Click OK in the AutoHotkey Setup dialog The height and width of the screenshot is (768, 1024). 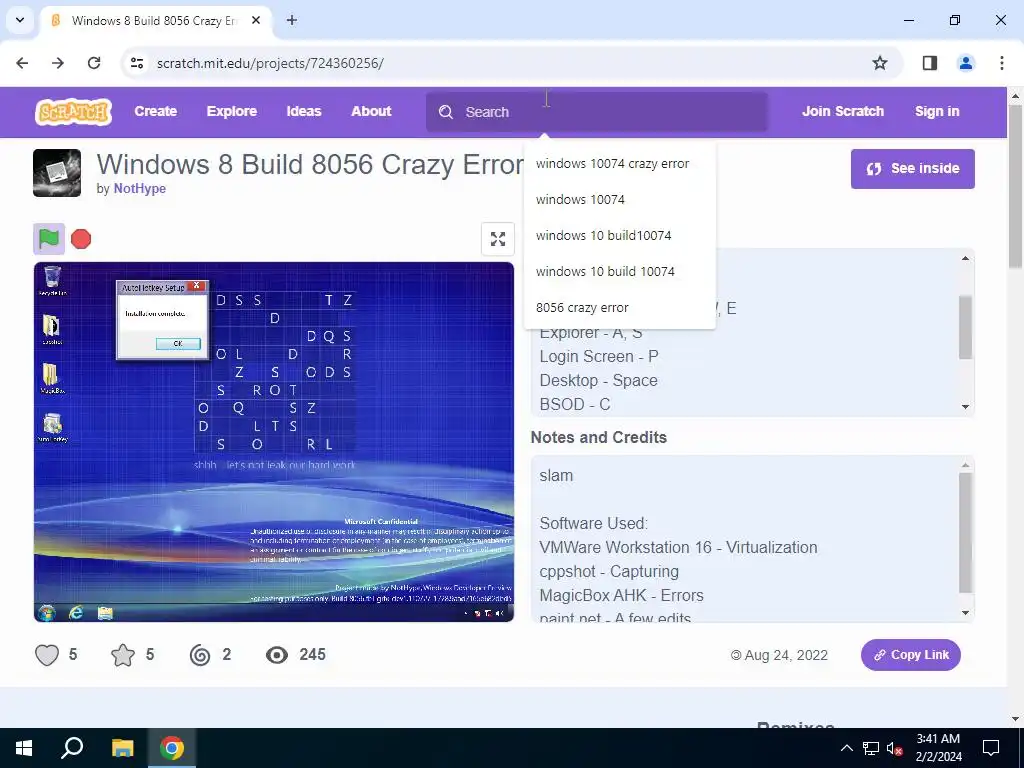178,344
